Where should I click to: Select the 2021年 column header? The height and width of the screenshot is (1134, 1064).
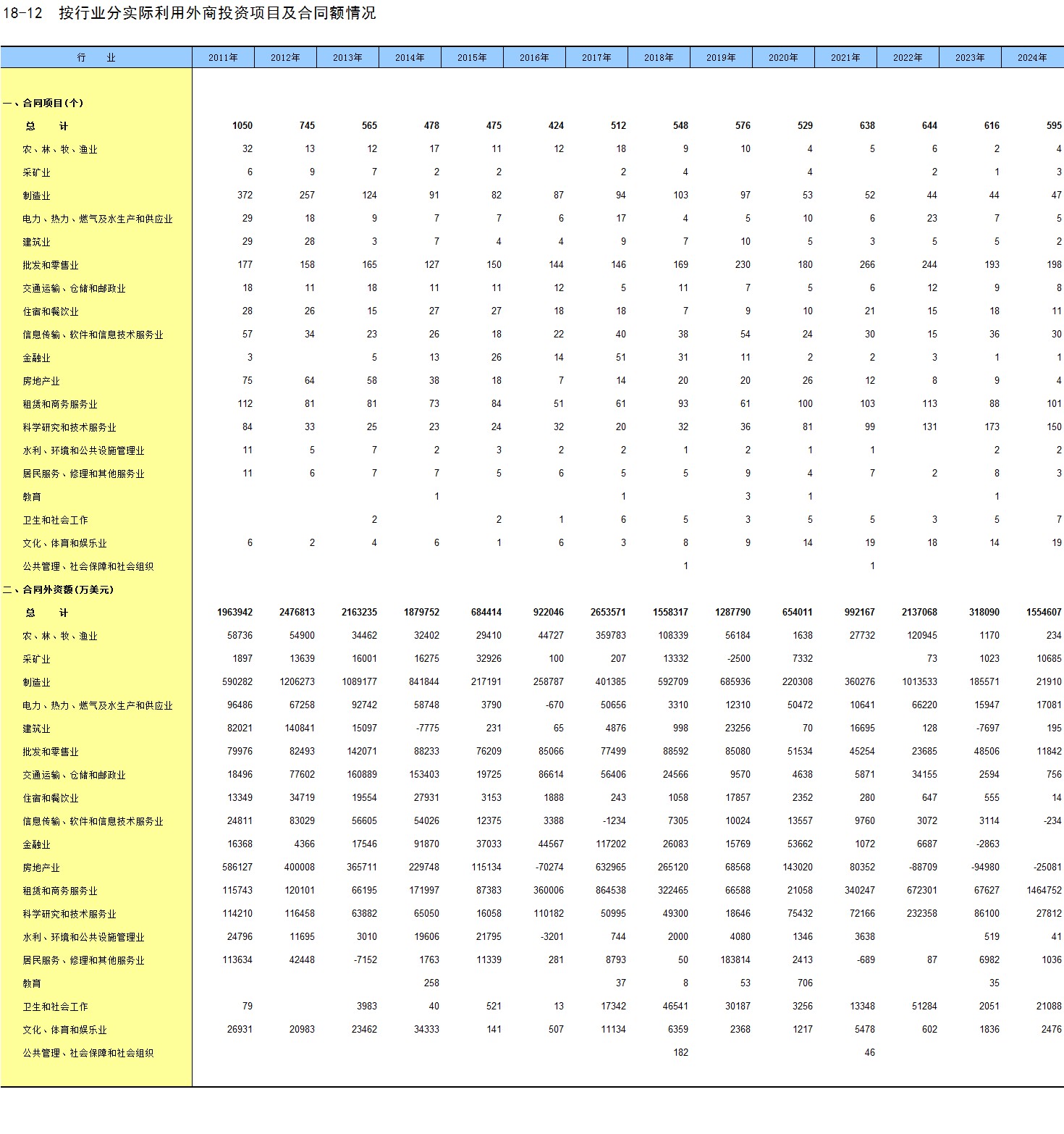[x=845, y=58]
